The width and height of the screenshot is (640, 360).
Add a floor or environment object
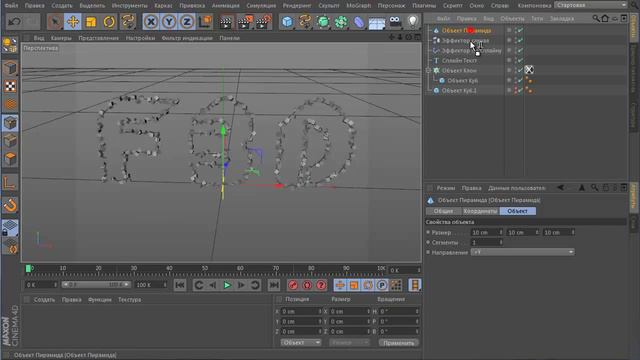(376, 21)
